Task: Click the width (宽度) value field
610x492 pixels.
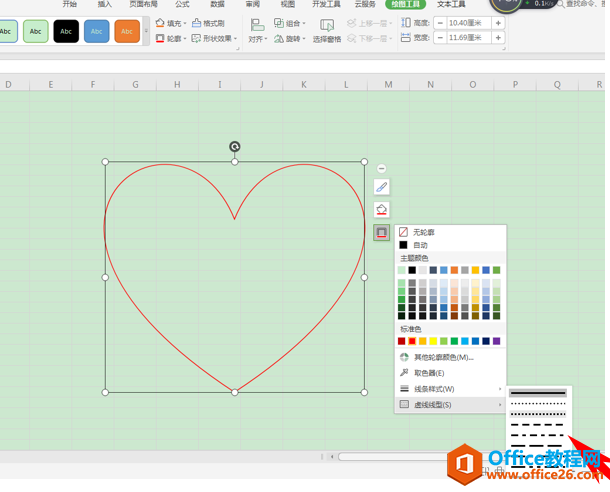Action: coord(469,38)
